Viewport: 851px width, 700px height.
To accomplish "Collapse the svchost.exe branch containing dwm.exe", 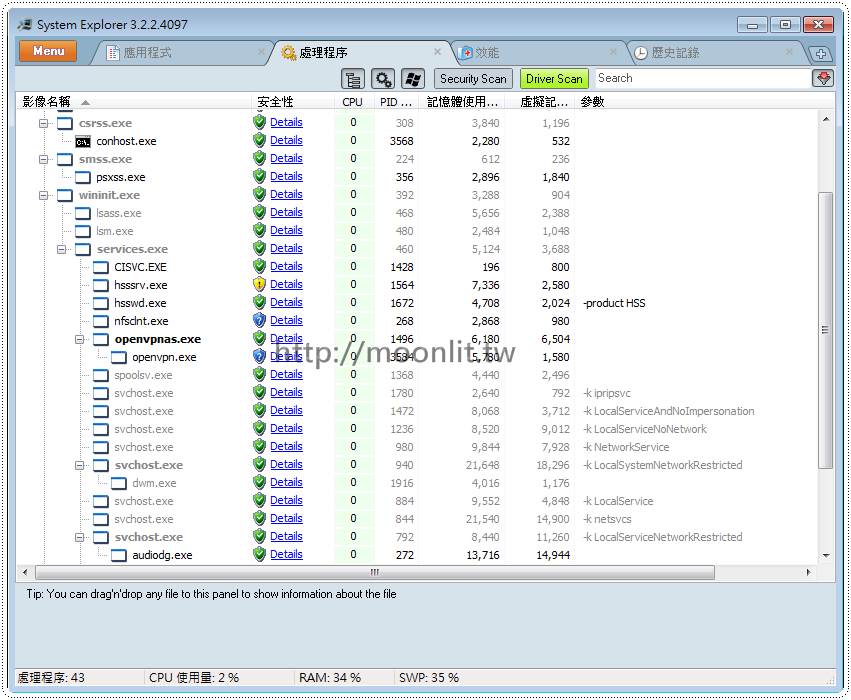I will [79, 464].
